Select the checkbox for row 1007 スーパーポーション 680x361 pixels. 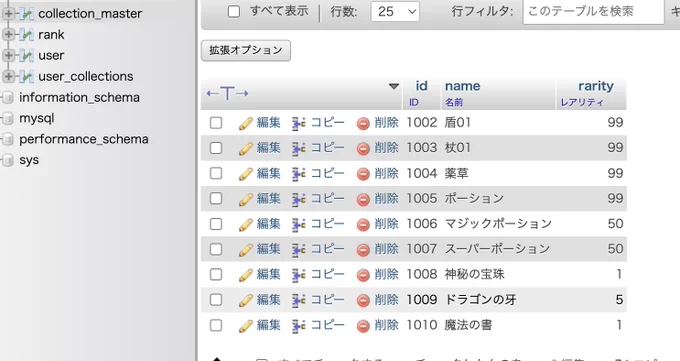[216, 249]
